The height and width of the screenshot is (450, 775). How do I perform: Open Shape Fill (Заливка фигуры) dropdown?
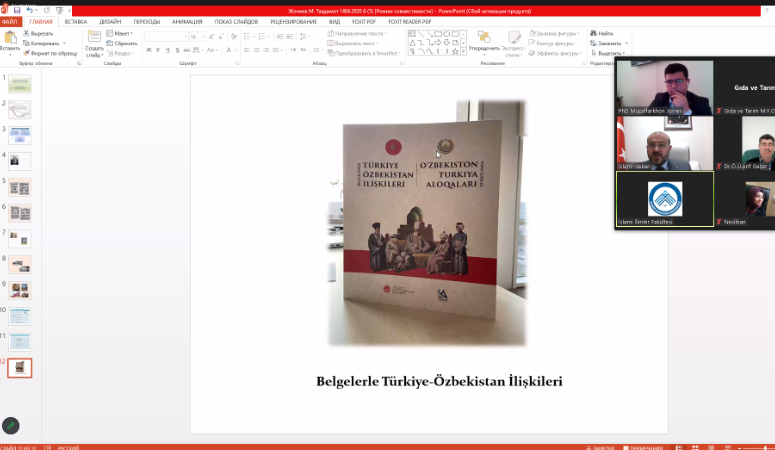click(555, 34)
